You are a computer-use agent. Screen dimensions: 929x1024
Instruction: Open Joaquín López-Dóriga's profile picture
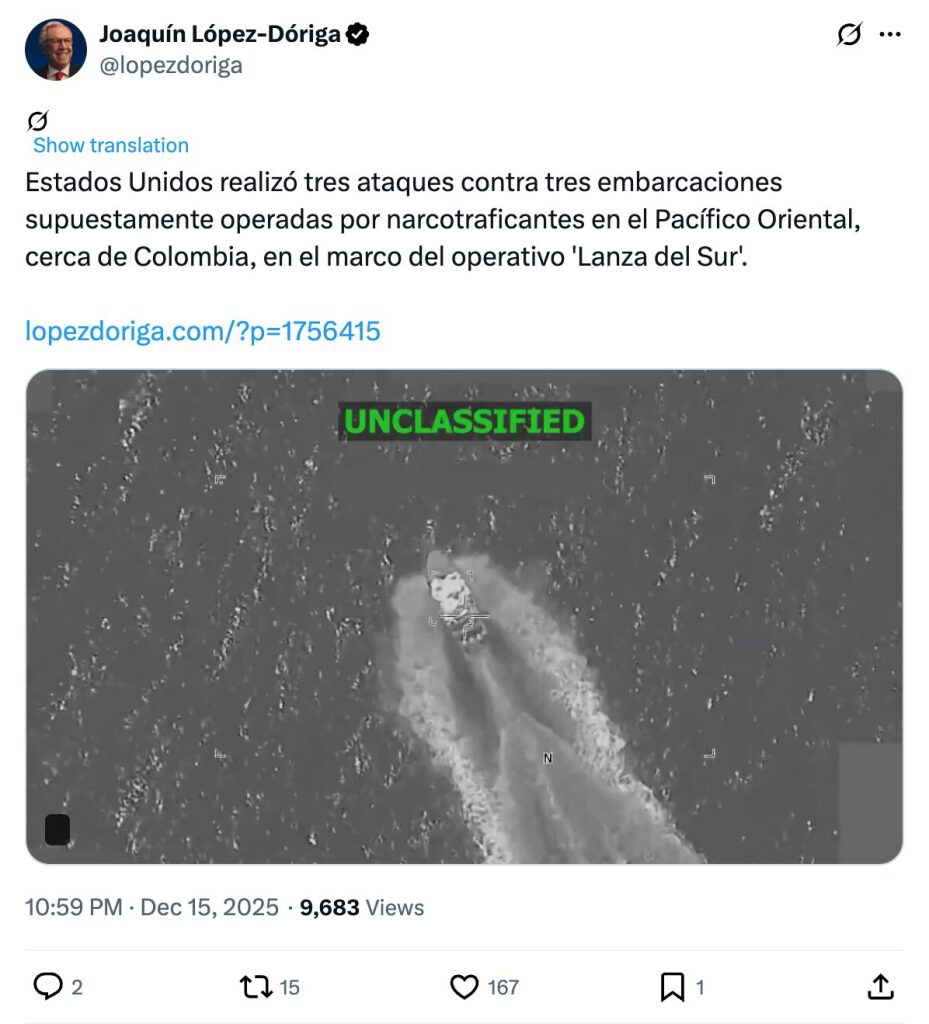[55, 50]
